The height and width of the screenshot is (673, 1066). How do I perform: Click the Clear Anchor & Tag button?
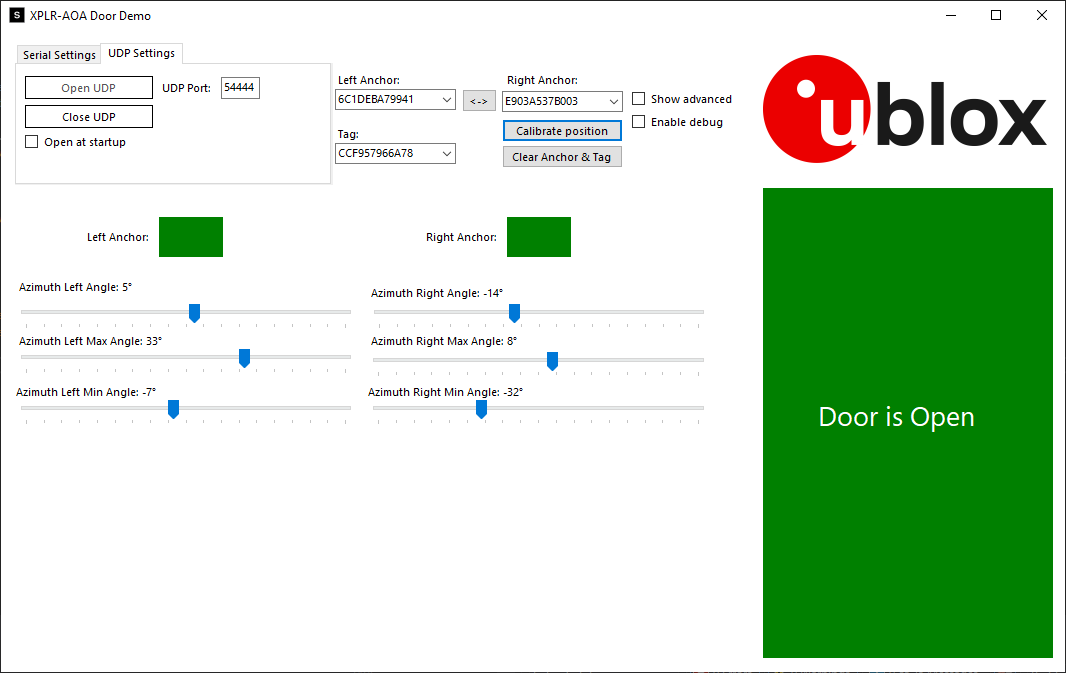(562, 156)
